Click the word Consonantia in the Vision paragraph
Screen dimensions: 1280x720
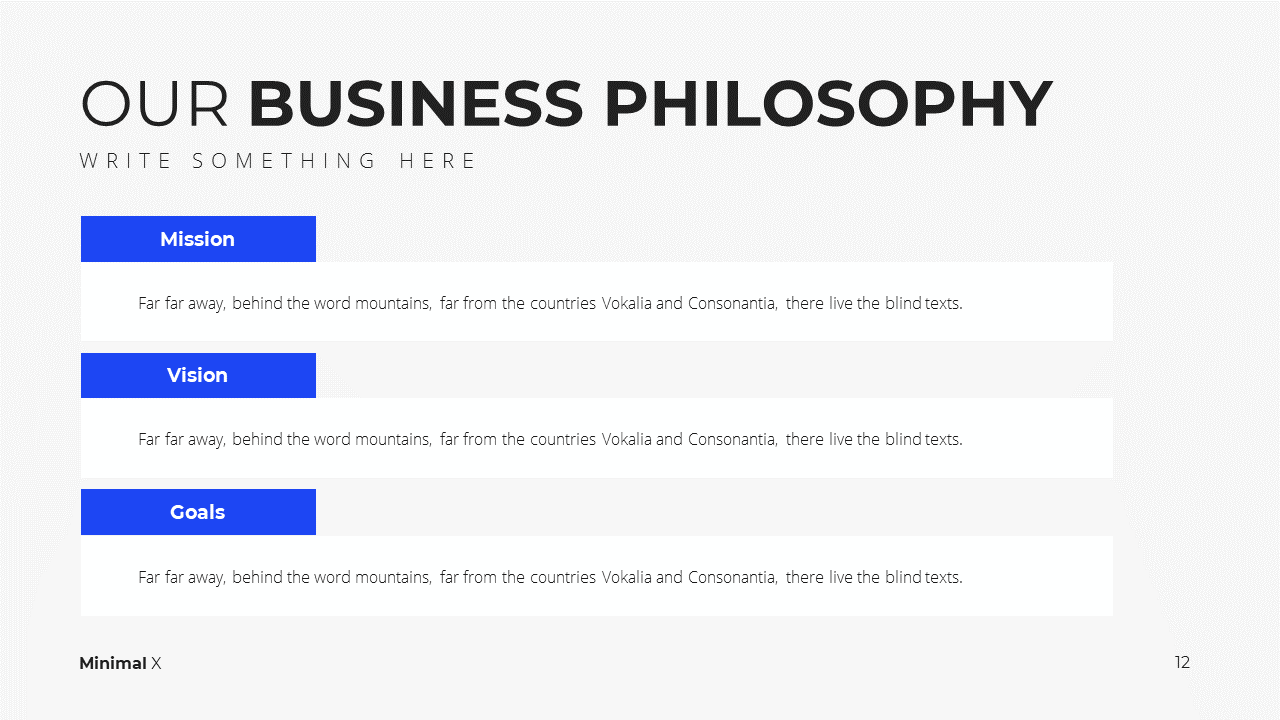point(732,439)
